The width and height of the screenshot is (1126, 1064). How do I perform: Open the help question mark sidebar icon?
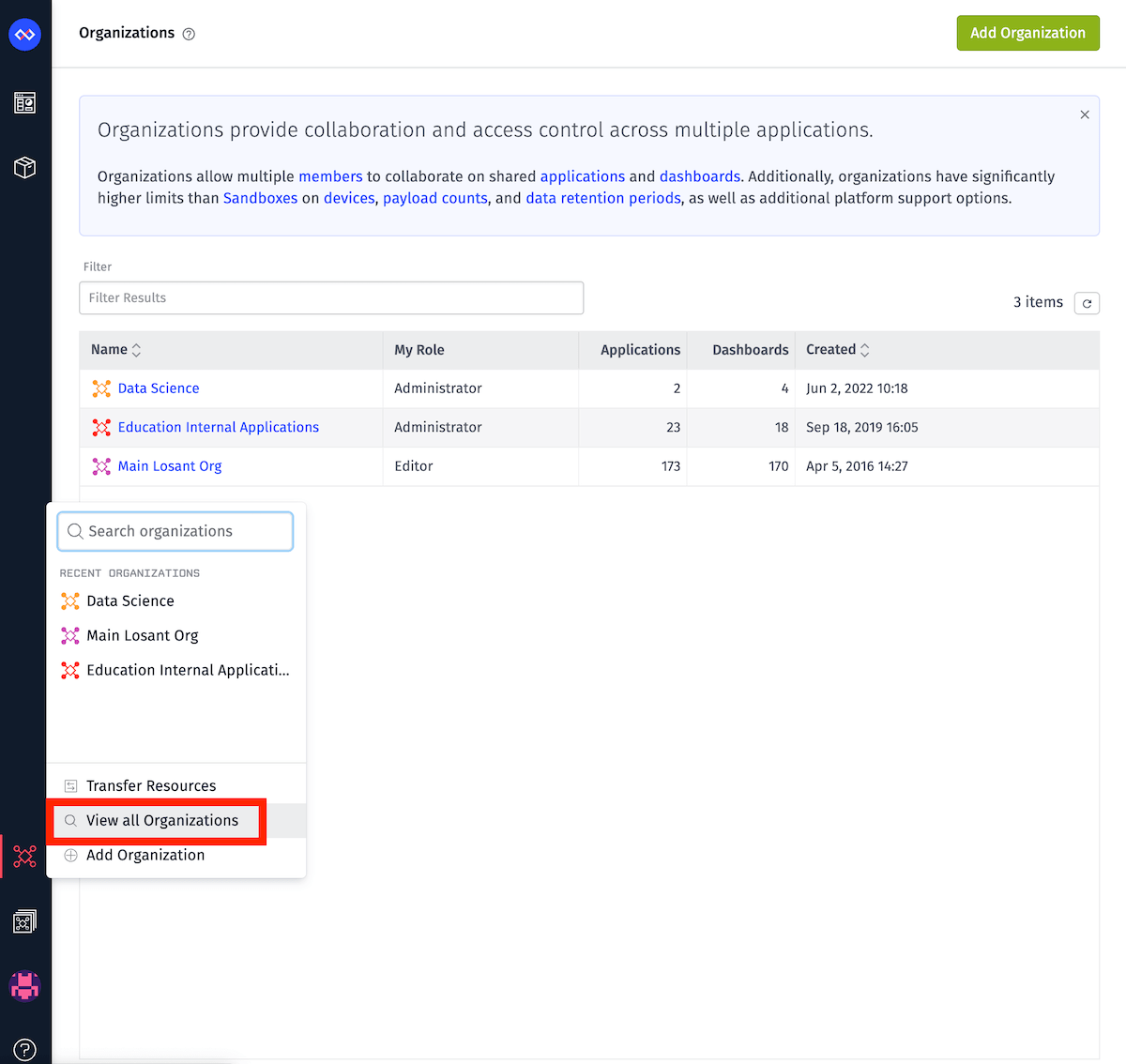(25, 1050)
